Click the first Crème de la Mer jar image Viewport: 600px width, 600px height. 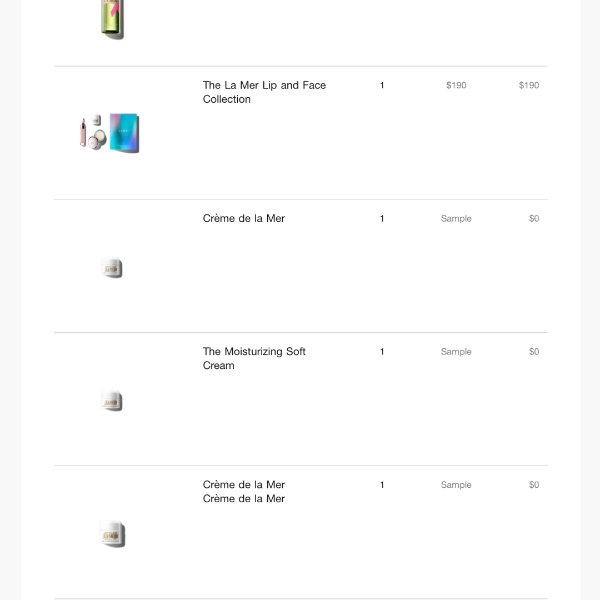coord(111,267)
